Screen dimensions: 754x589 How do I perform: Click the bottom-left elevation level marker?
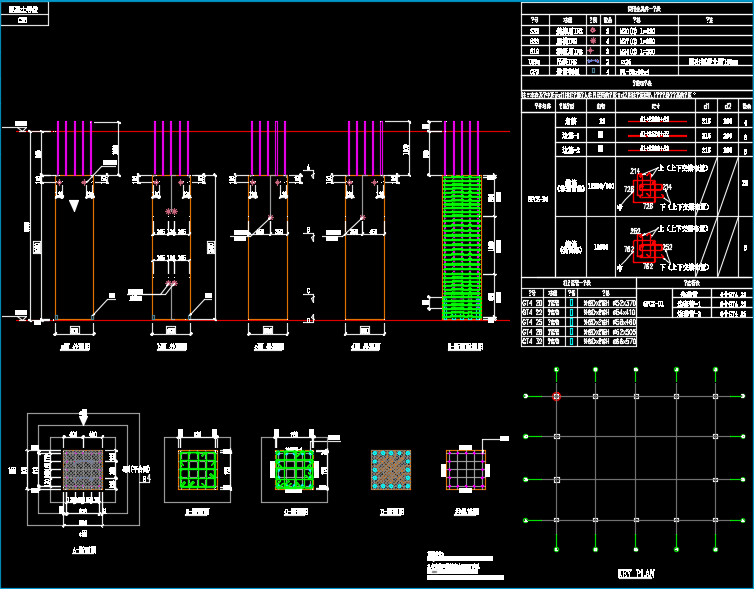click(19, 318)
